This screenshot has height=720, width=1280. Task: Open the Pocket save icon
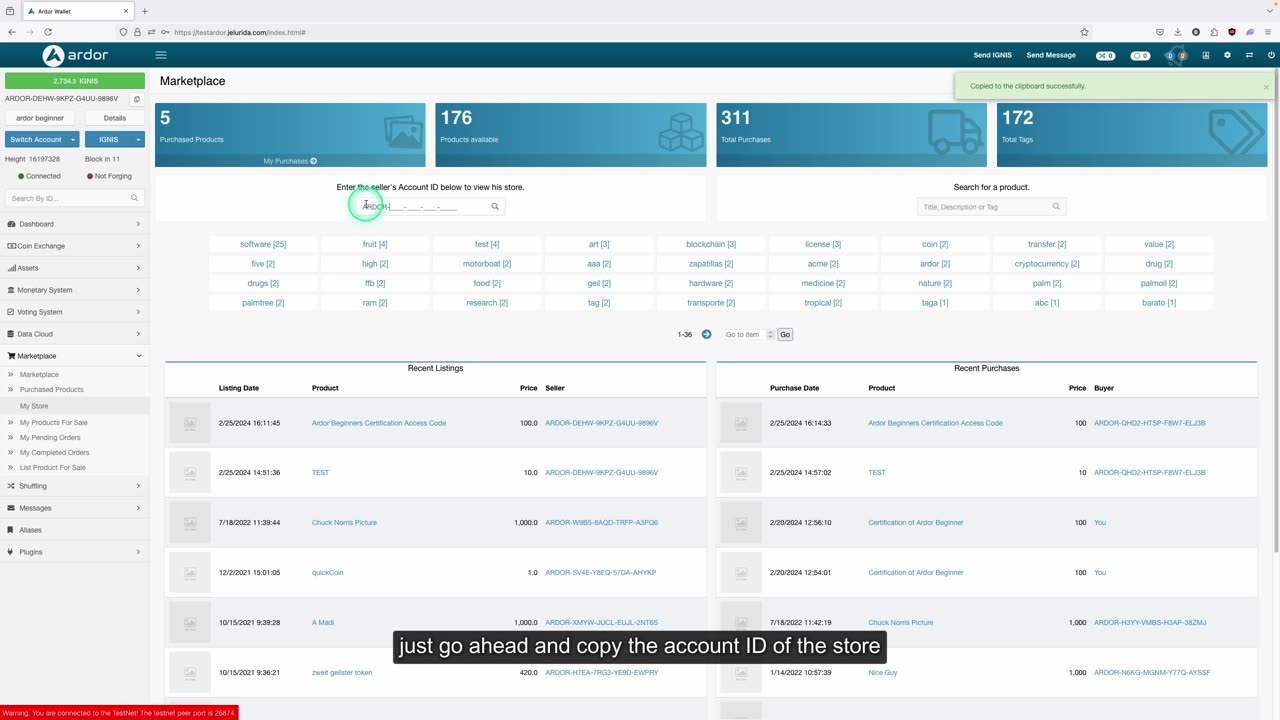[x=1159, y=32]
